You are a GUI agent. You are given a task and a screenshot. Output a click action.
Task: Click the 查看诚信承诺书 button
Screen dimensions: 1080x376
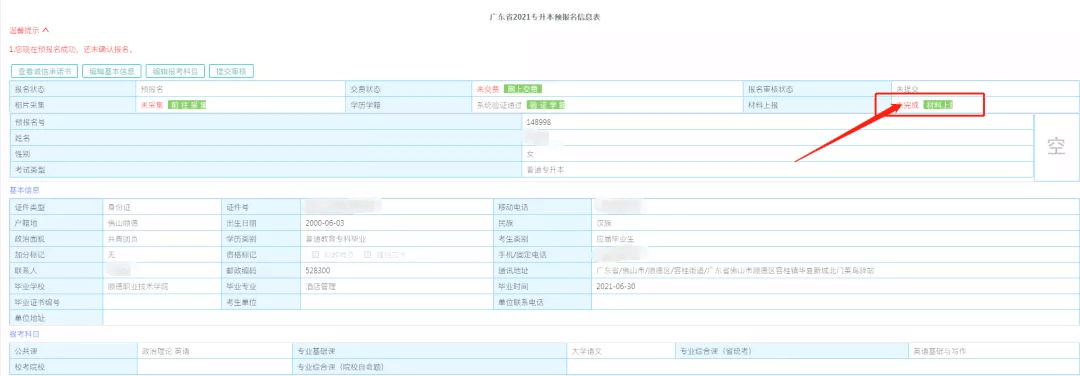coord(44,71)
